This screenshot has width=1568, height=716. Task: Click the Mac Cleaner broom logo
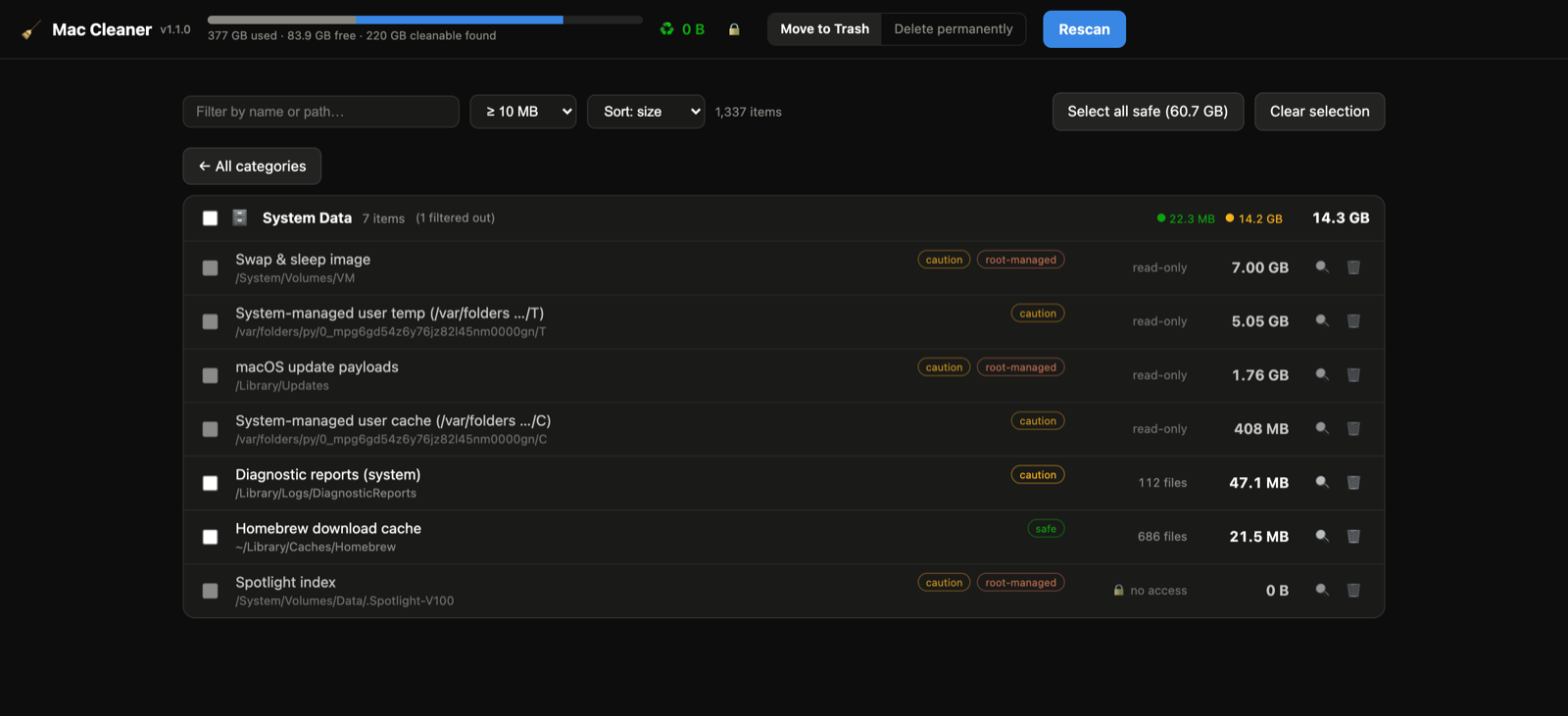point(31,29)
